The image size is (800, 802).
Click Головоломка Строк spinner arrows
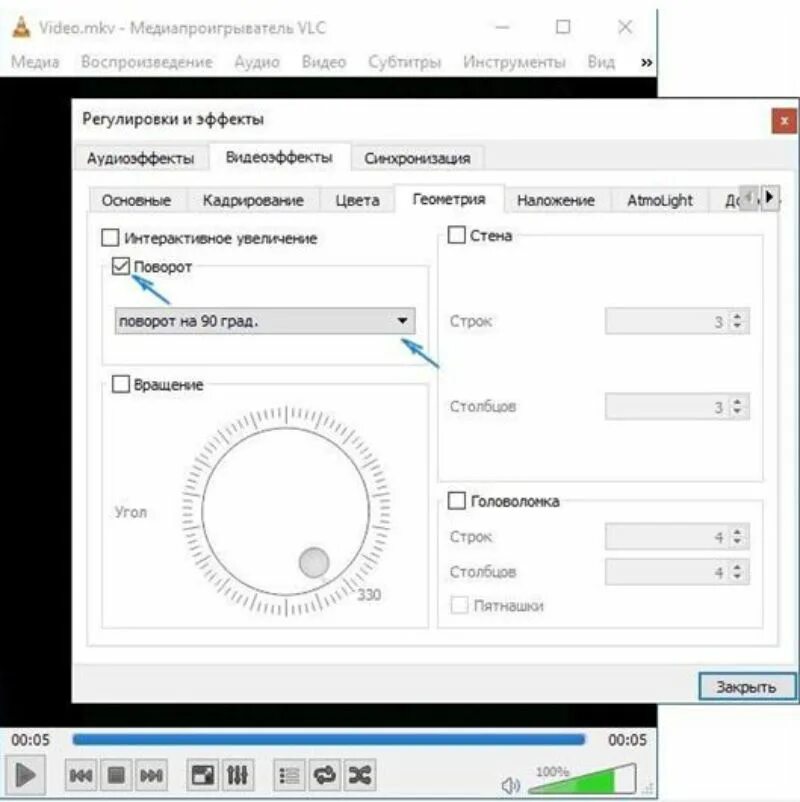point(737,537)
